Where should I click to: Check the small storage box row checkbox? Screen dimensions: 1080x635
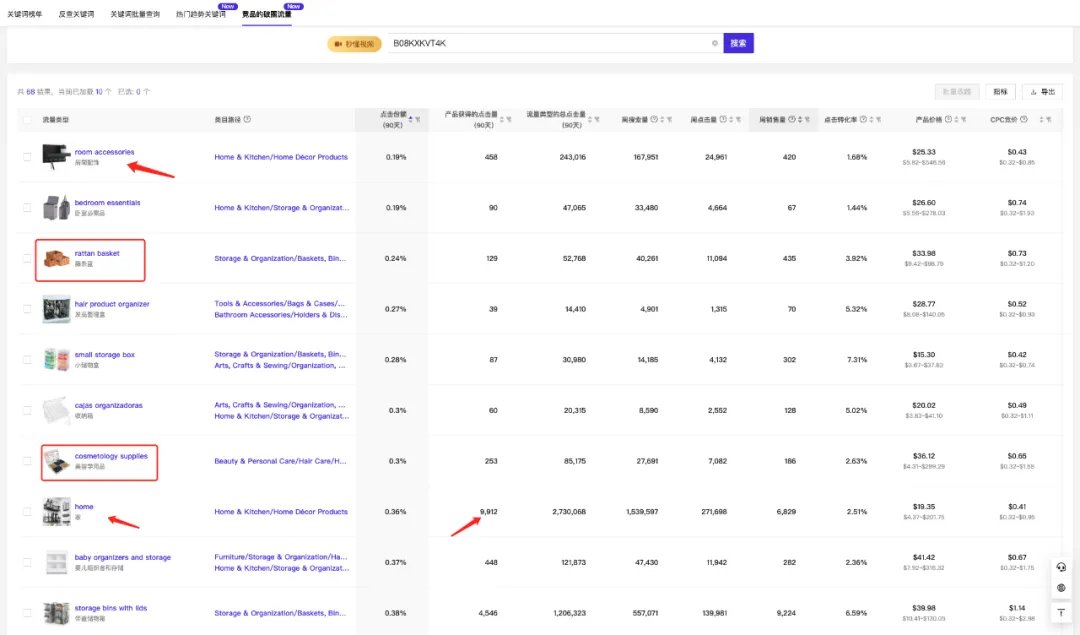(x=27, y=360)
